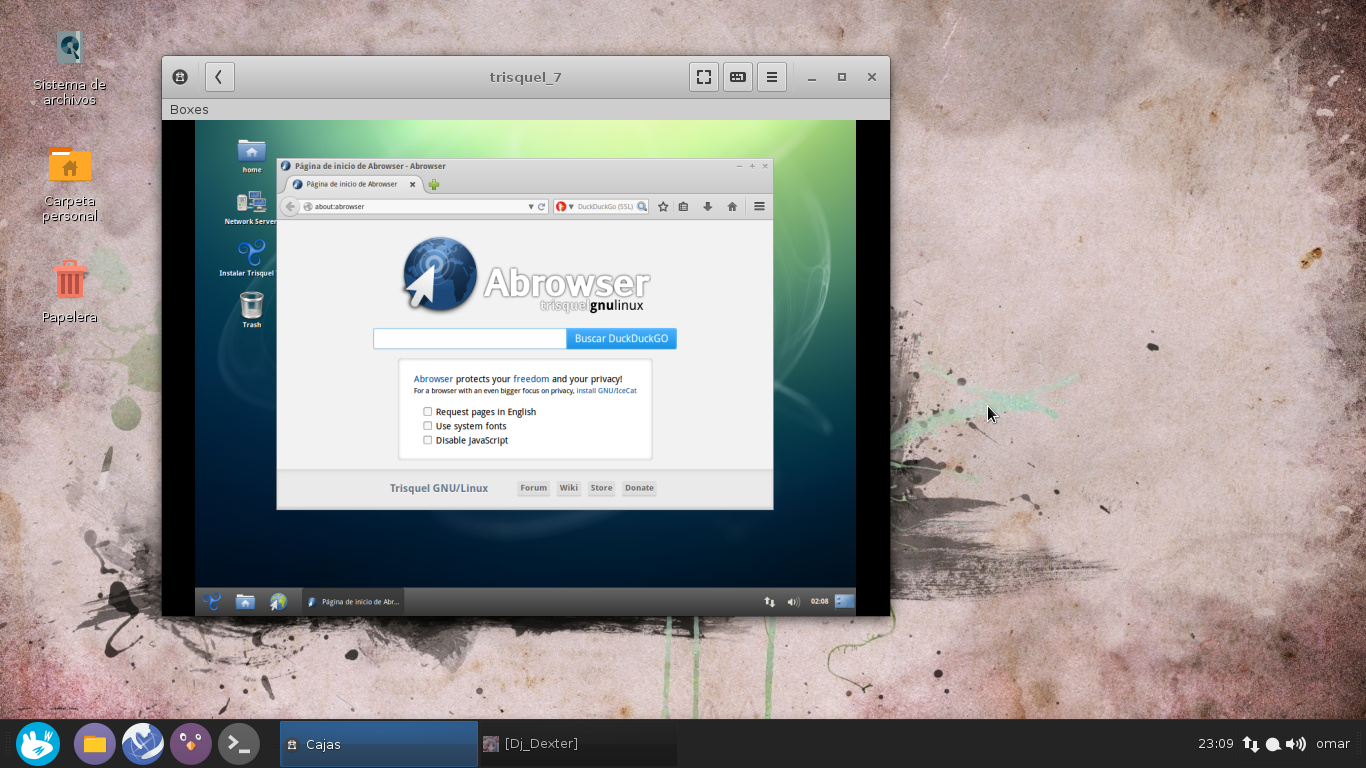Open the Abrowser hamburger menu
1366x768 pixels.
[759, 207]
